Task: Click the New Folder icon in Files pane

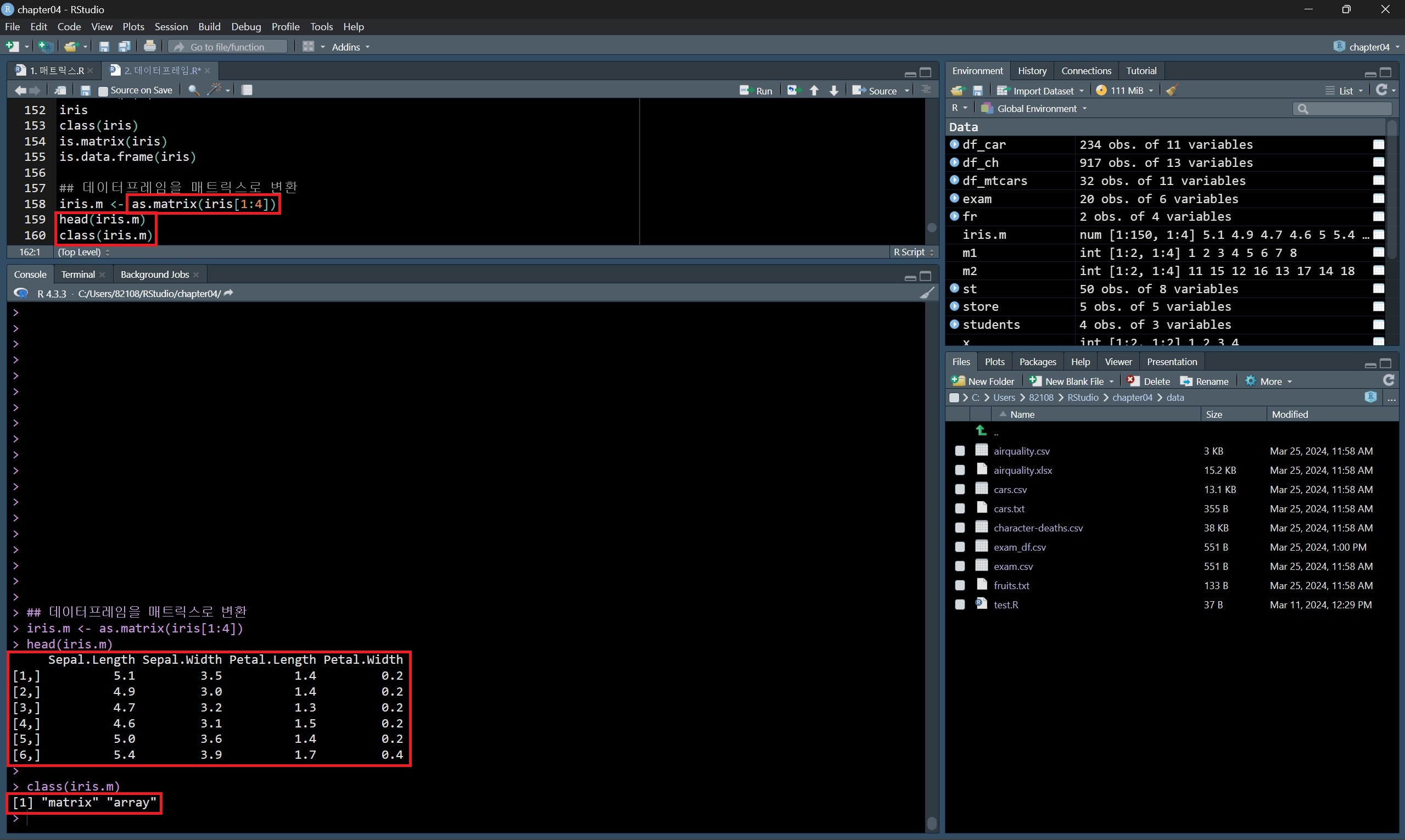Action: click(959, 381)
